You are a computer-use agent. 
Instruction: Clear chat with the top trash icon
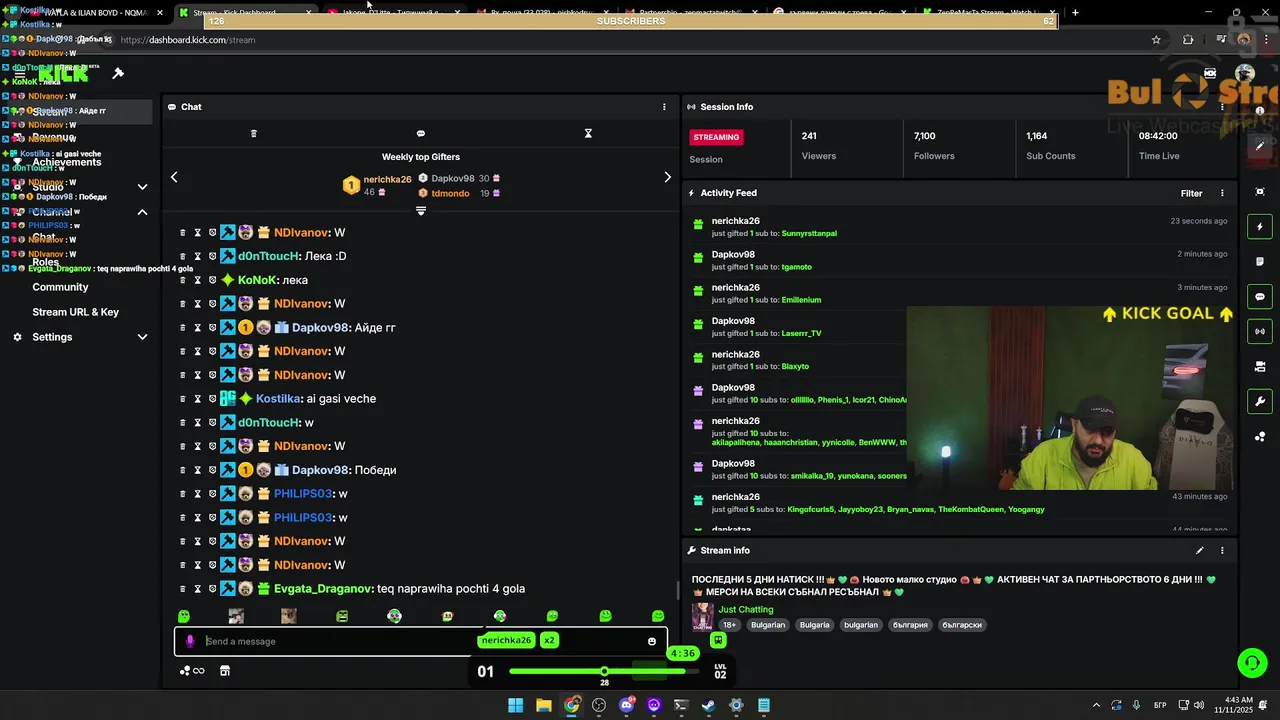(x=253, y=133)
